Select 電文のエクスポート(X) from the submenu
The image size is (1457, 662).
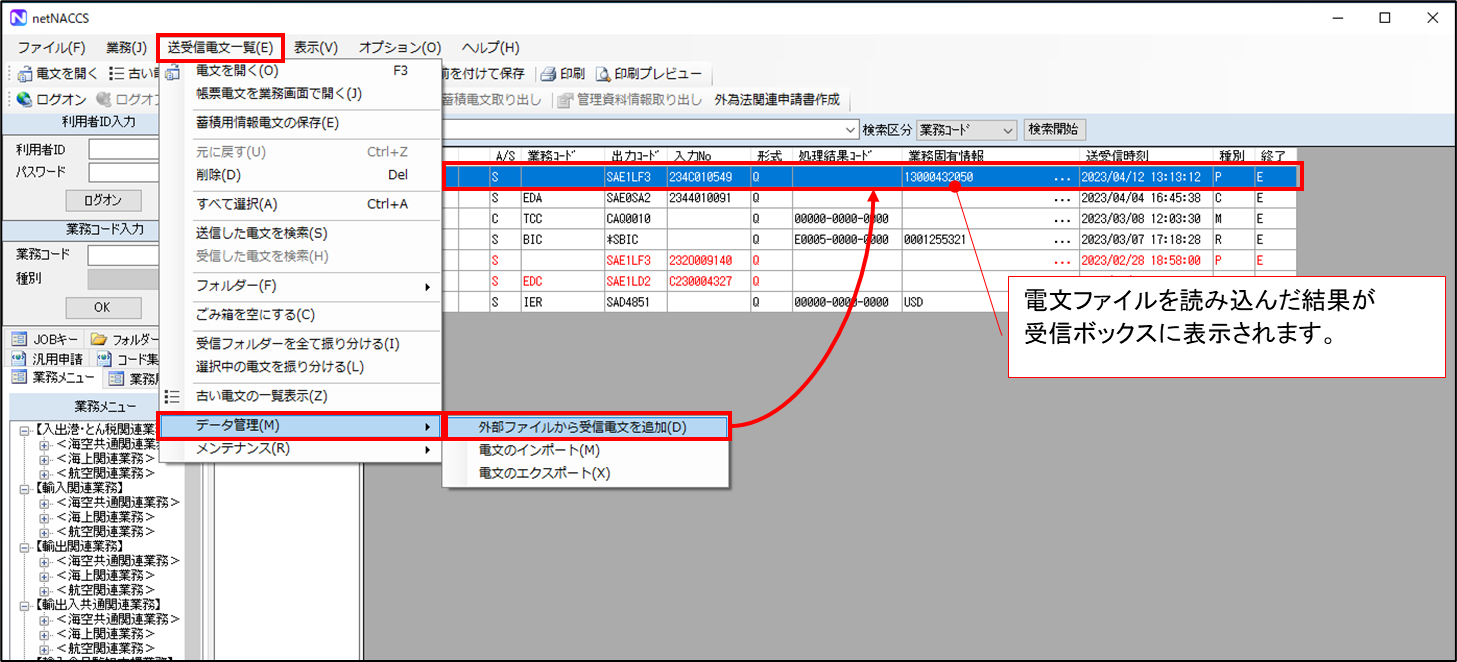(x=544, y=473)
